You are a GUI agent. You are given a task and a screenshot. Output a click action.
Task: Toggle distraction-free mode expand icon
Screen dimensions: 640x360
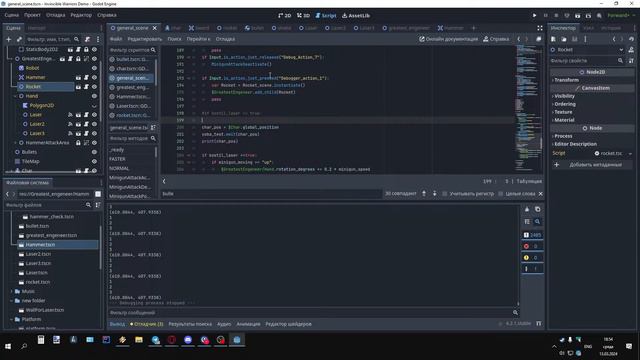[x=540, y=28]
